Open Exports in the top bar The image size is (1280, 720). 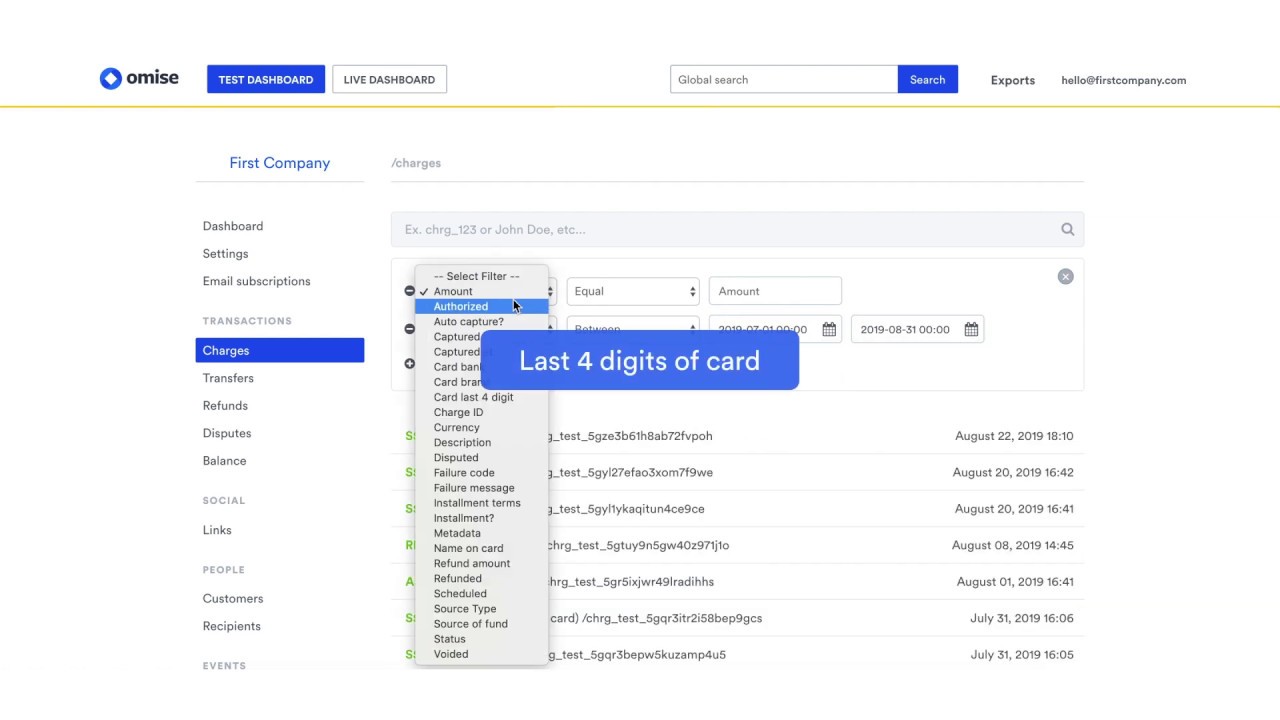1013,80
